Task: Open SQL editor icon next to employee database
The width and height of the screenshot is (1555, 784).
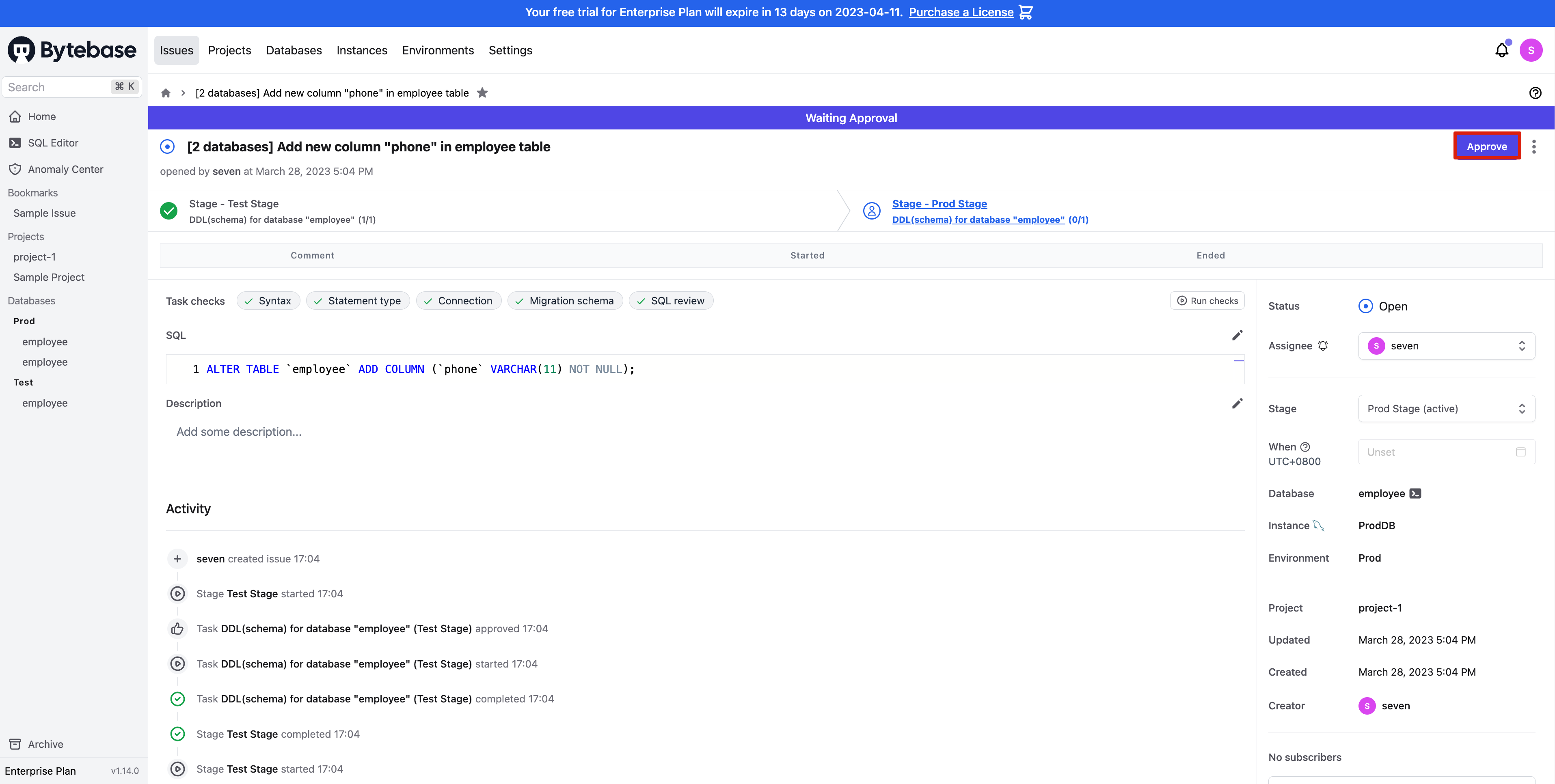Action: click(1416, 494)
